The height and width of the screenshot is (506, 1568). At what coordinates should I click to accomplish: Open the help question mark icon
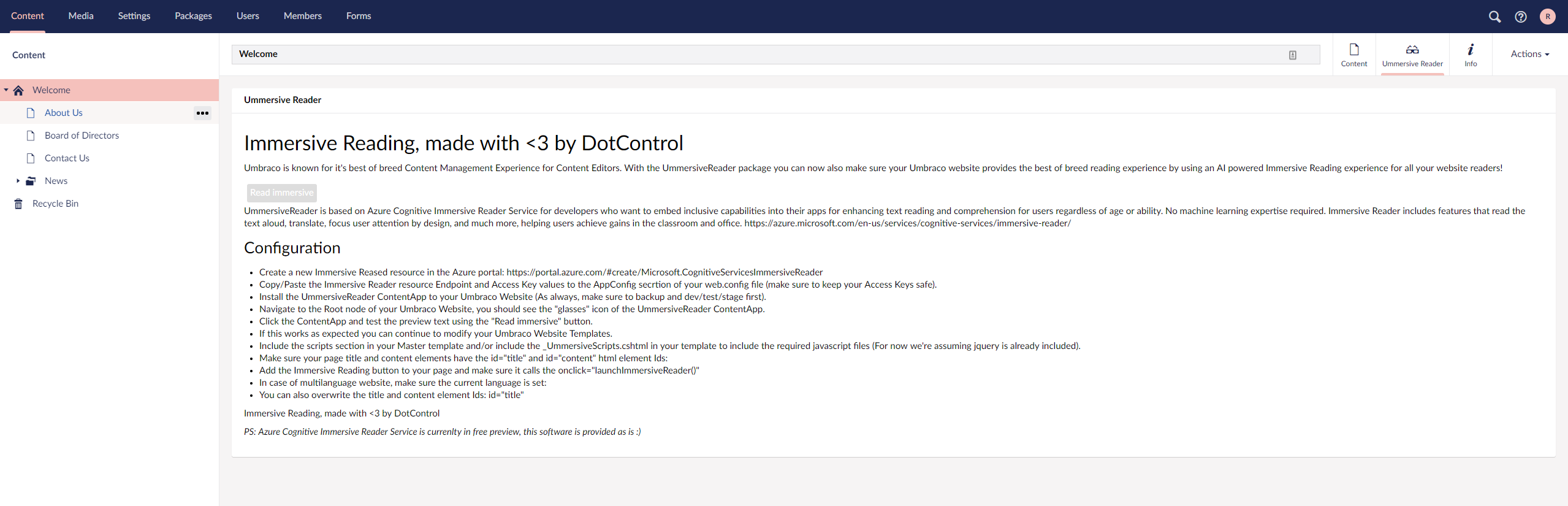(x=1521, y=17)
